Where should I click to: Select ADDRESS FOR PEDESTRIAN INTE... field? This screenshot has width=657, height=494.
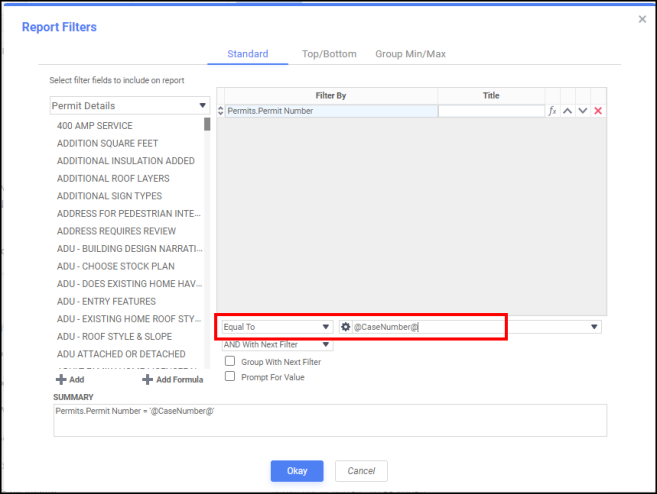coord(129,214)
